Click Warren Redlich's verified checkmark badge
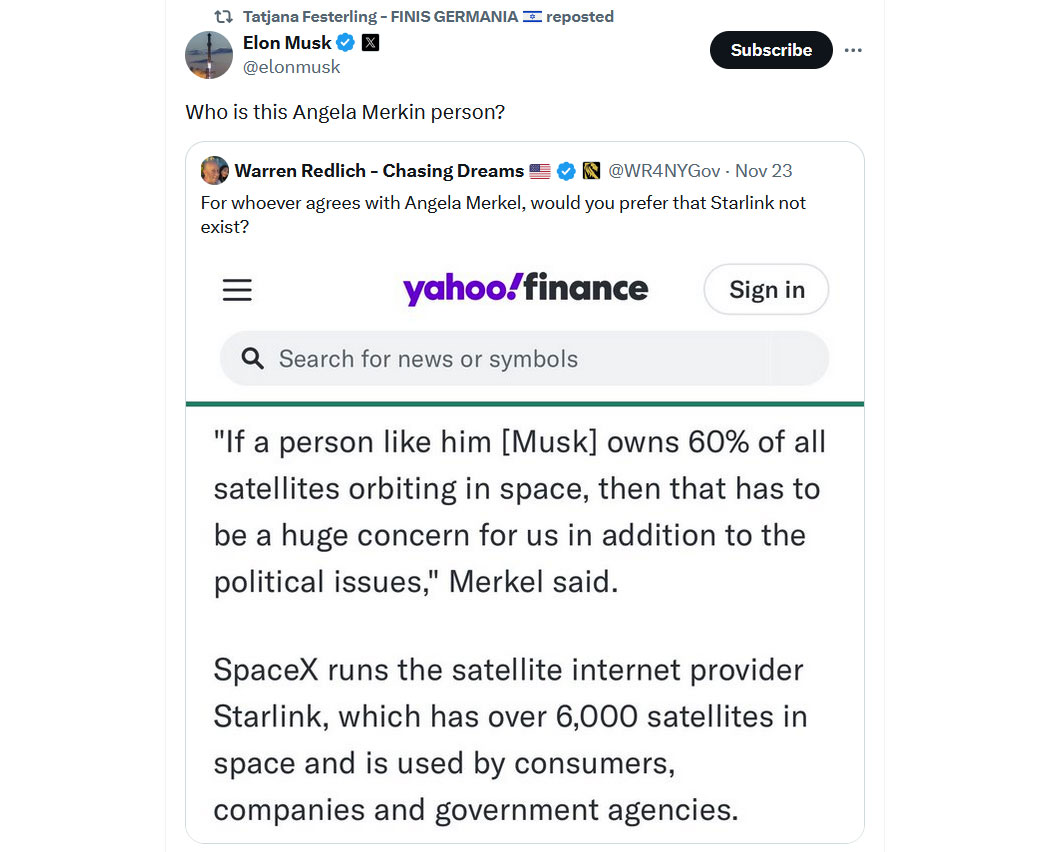The width and height of the screenshot is (1050, 852). [566, 171]
